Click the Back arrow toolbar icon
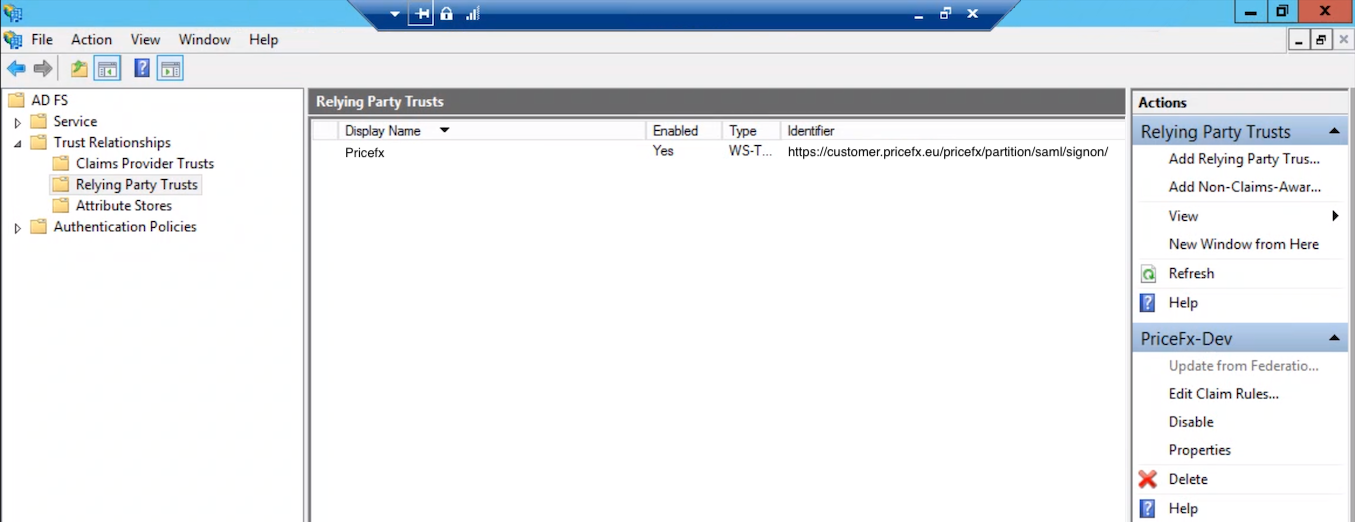The height and width of the screenshot is (522, 1355). pyautogui.click(x=16, y=69)
